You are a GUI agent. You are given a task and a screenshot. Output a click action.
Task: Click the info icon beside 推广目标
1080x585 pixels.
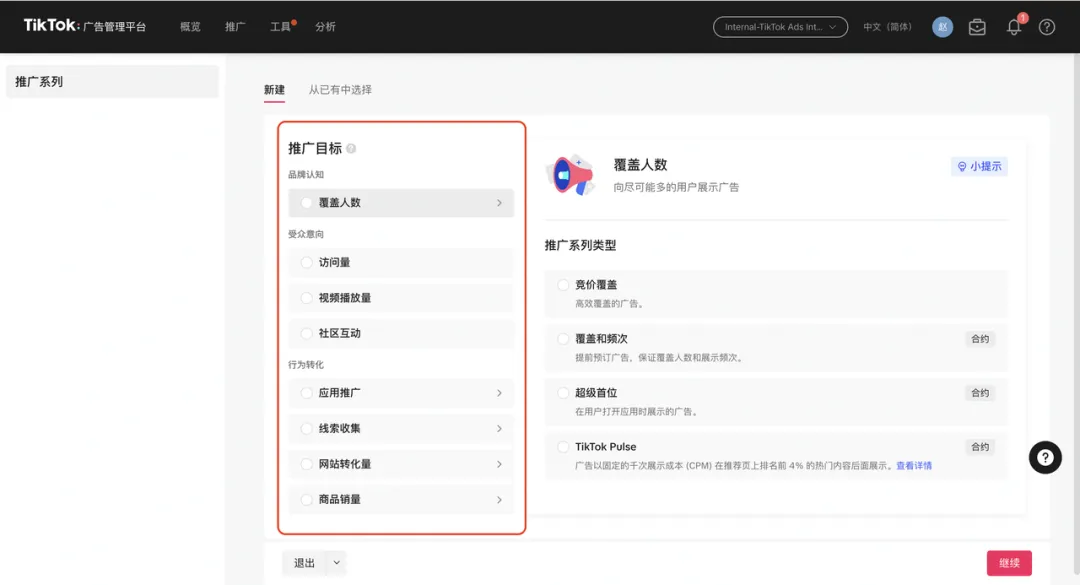(x=351, y=149)
